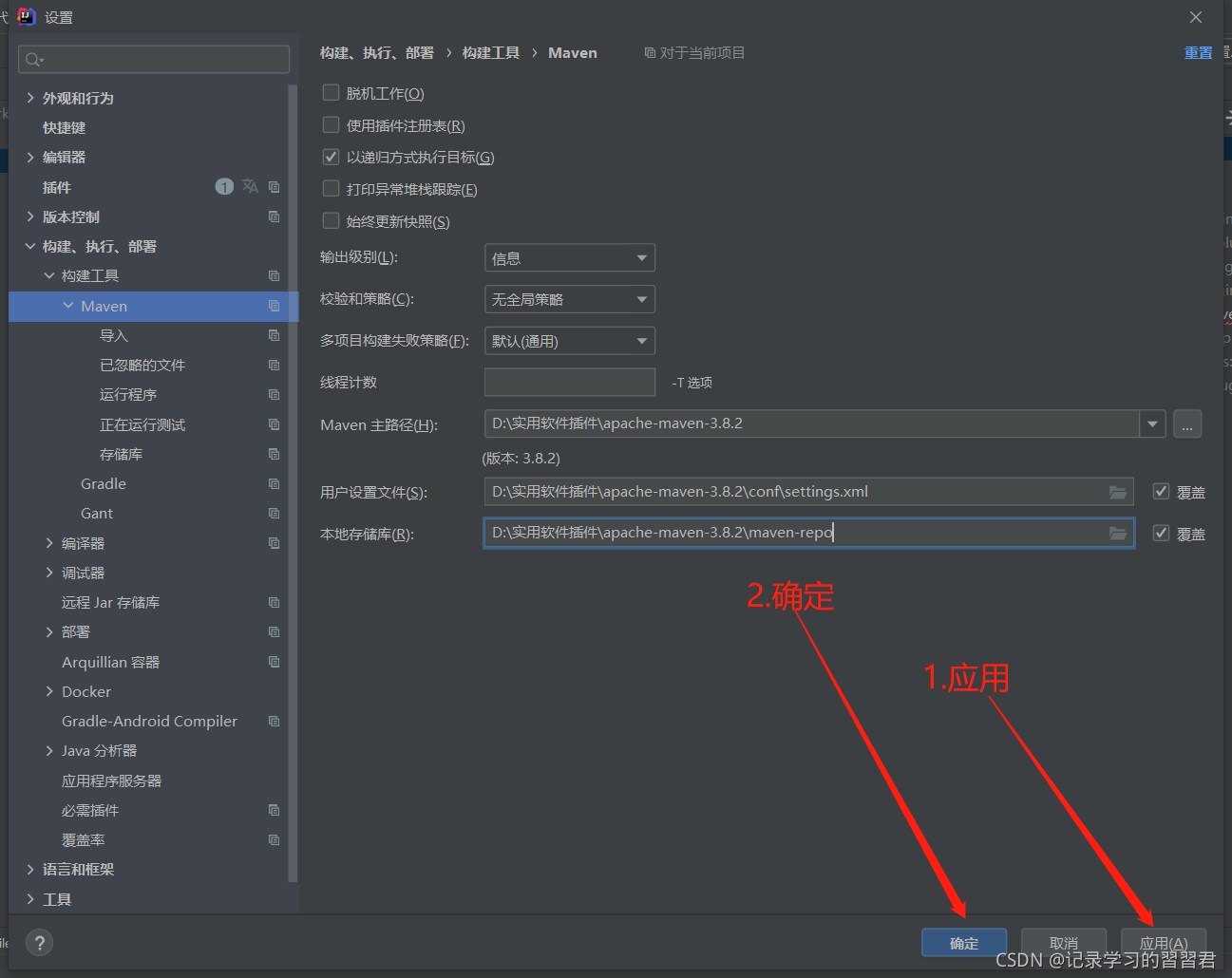Click into the 线程计数 input field
The height and width of the screenshot is (978, 1232).
coord(570,382)
